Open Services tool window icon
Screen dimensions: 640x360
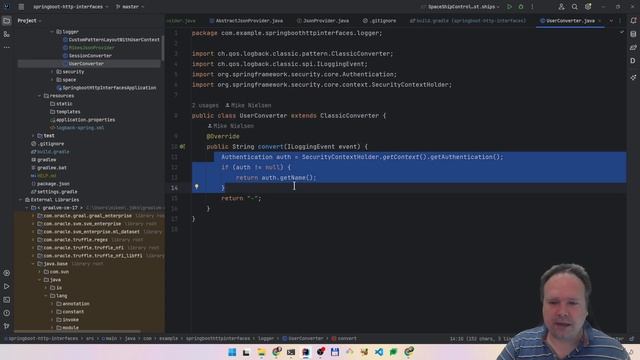tap(7, 273)
